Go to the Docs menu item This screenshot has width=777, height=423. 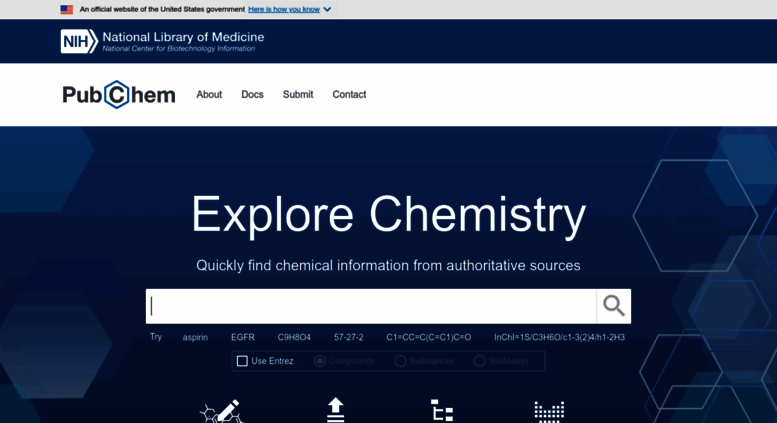pyautogui.click(x=252, y=95)
